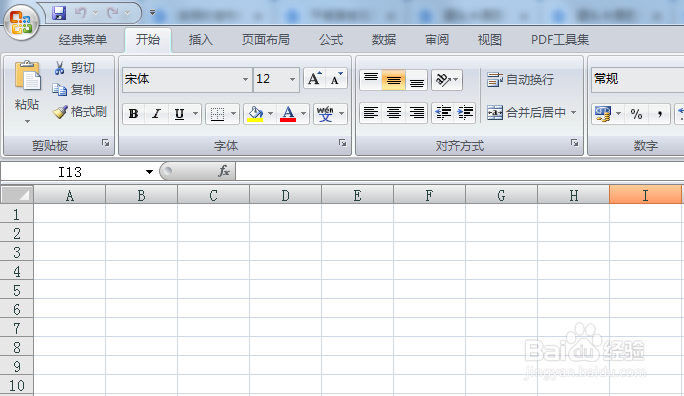Open the PDF工具集 tab
684x396 pixels.
(560, 40)
